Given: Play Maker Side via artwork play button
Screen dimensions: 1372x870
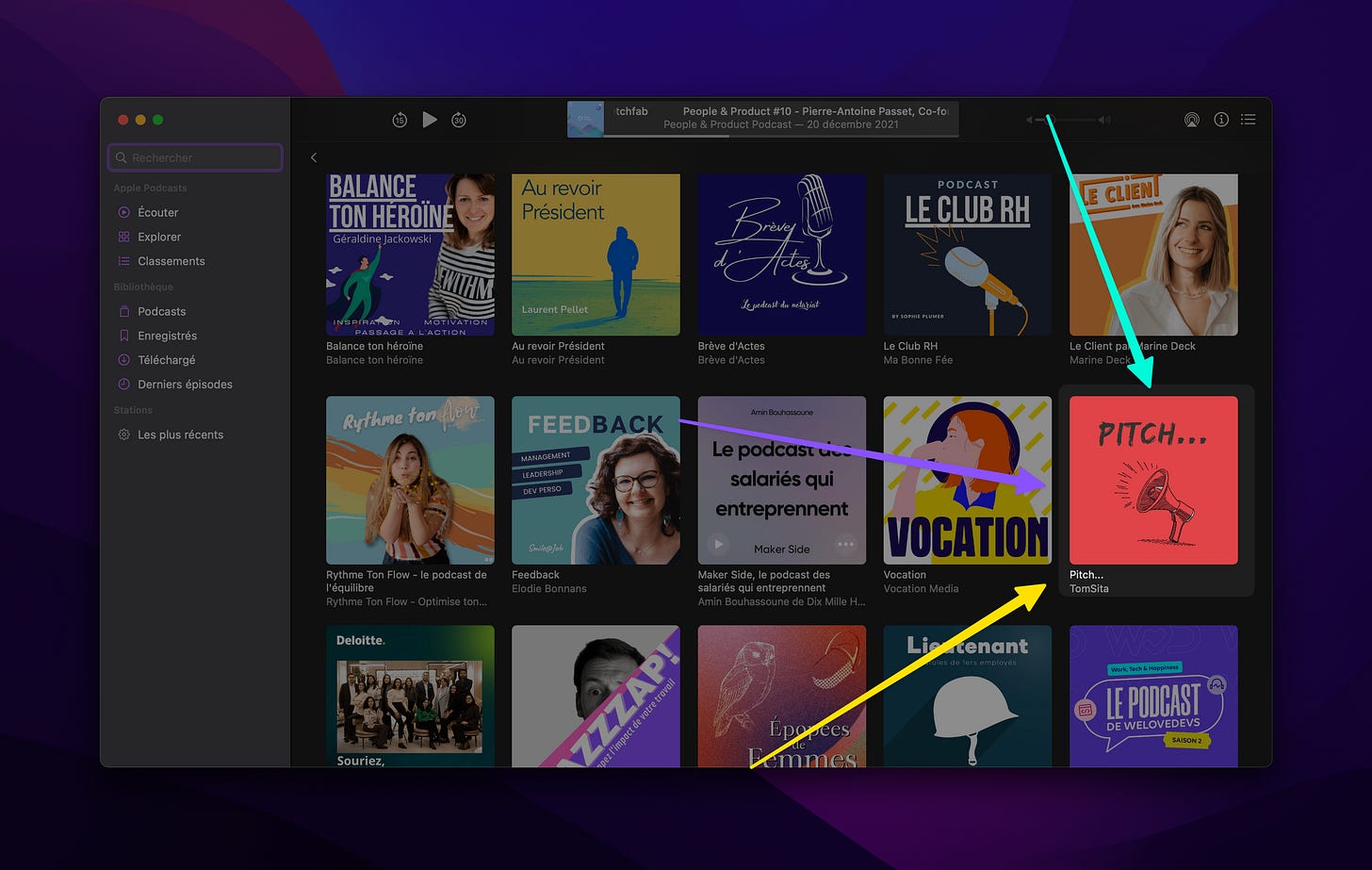Looking at the screenshot, I should click(x=719, y=544).
